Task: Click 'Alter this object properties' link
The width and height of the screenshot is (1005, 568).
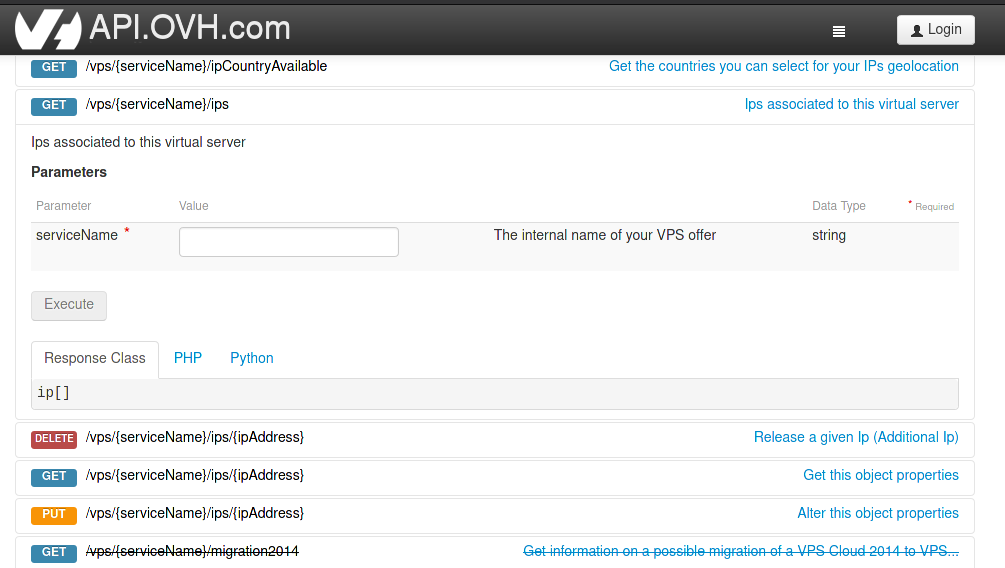Action: (x=877, y=513)
